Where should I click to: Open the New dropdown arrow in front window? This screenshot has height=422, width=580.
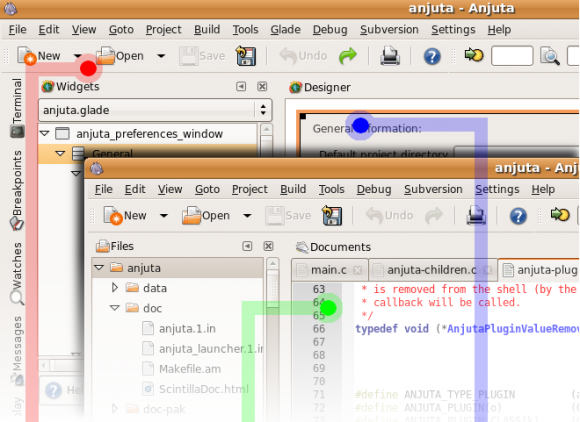tap(163, 216)
